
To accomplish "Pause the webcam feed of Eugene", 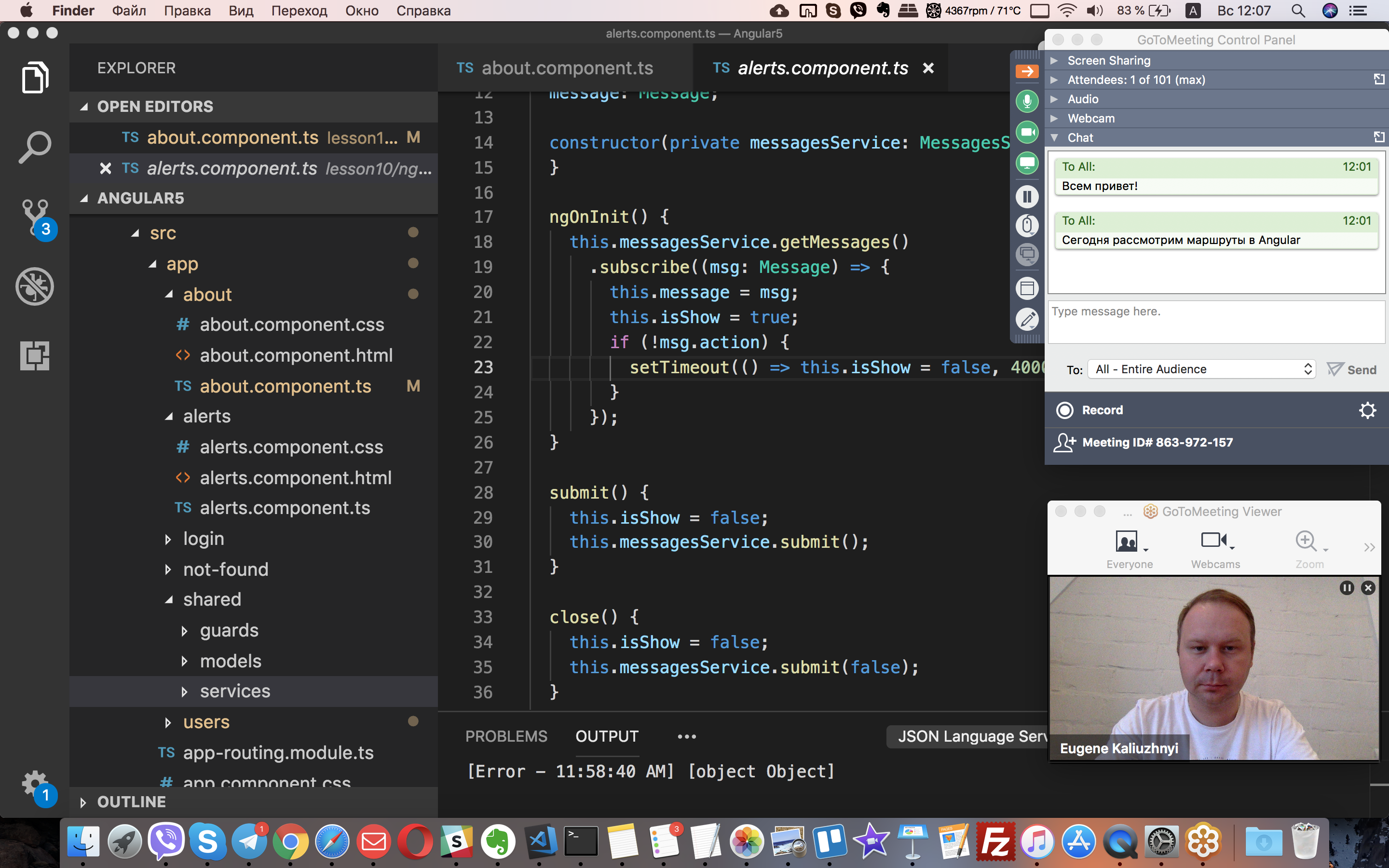I will pos(1347,588).
